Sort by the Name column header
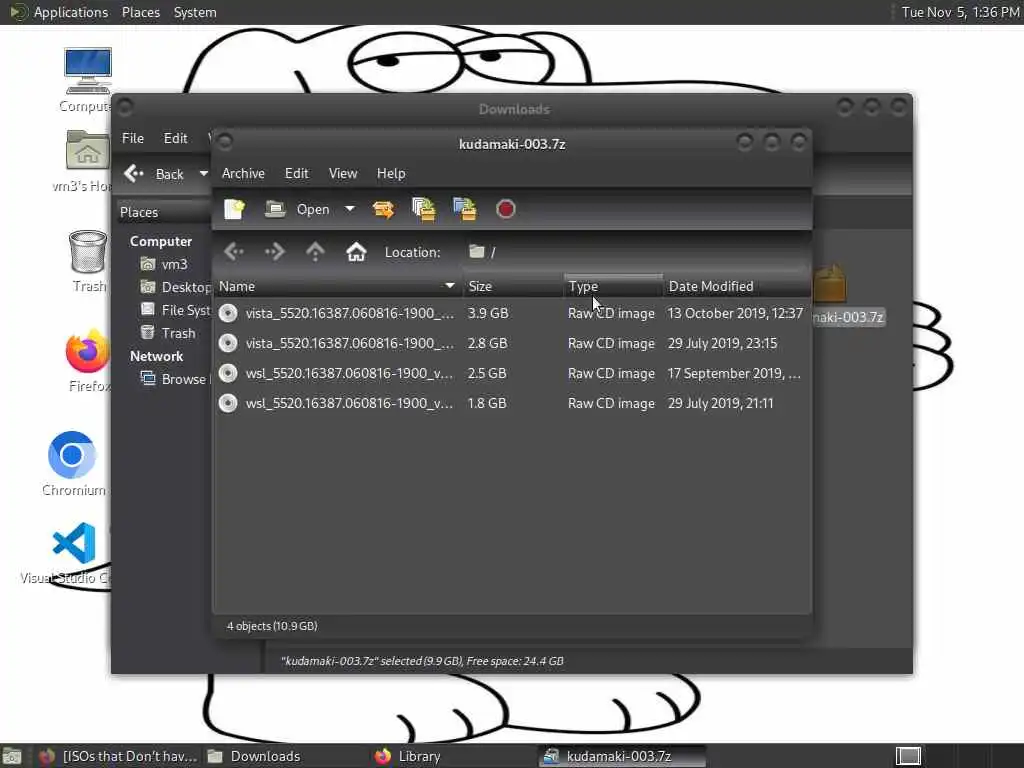The height and width of the screenshot is (768, 1024). [338, 286]
